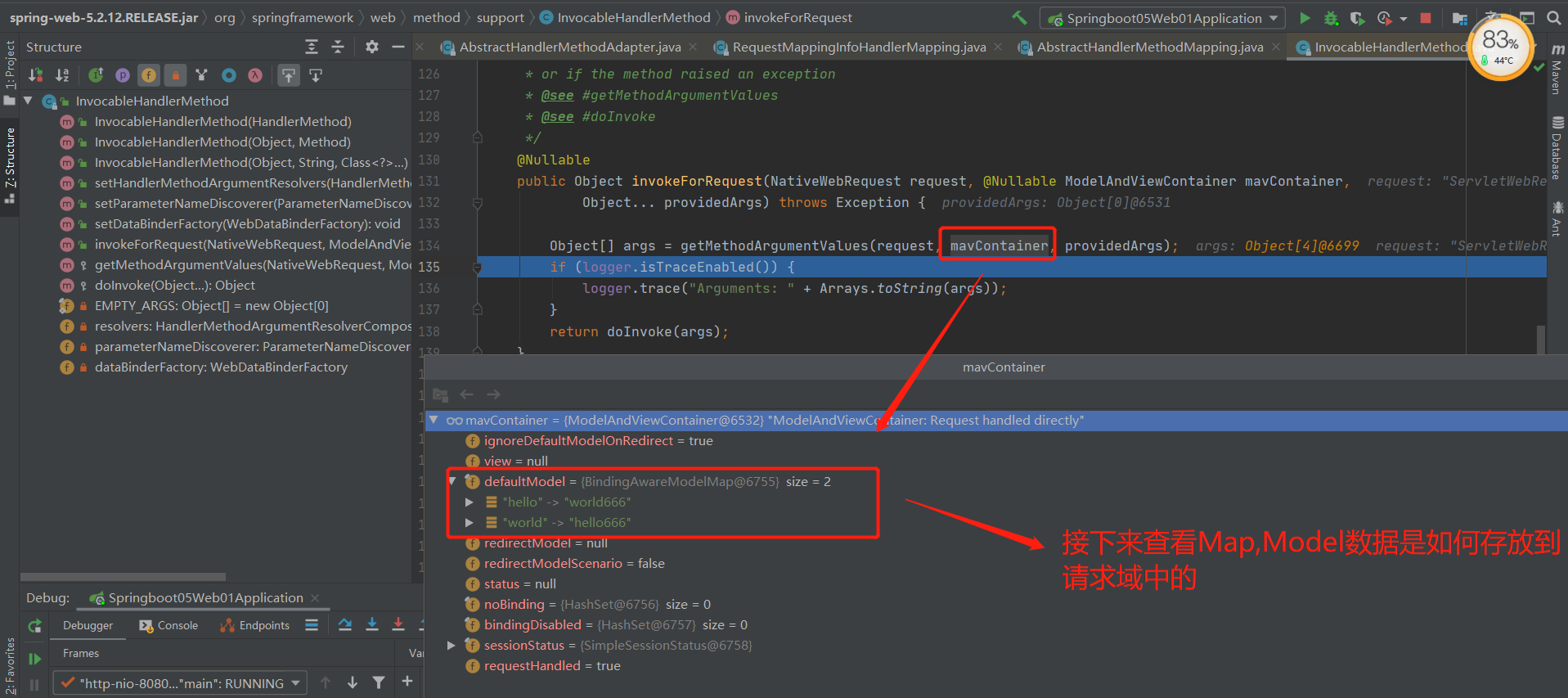Open Database tool window side tab

(x=1557, y=148)
